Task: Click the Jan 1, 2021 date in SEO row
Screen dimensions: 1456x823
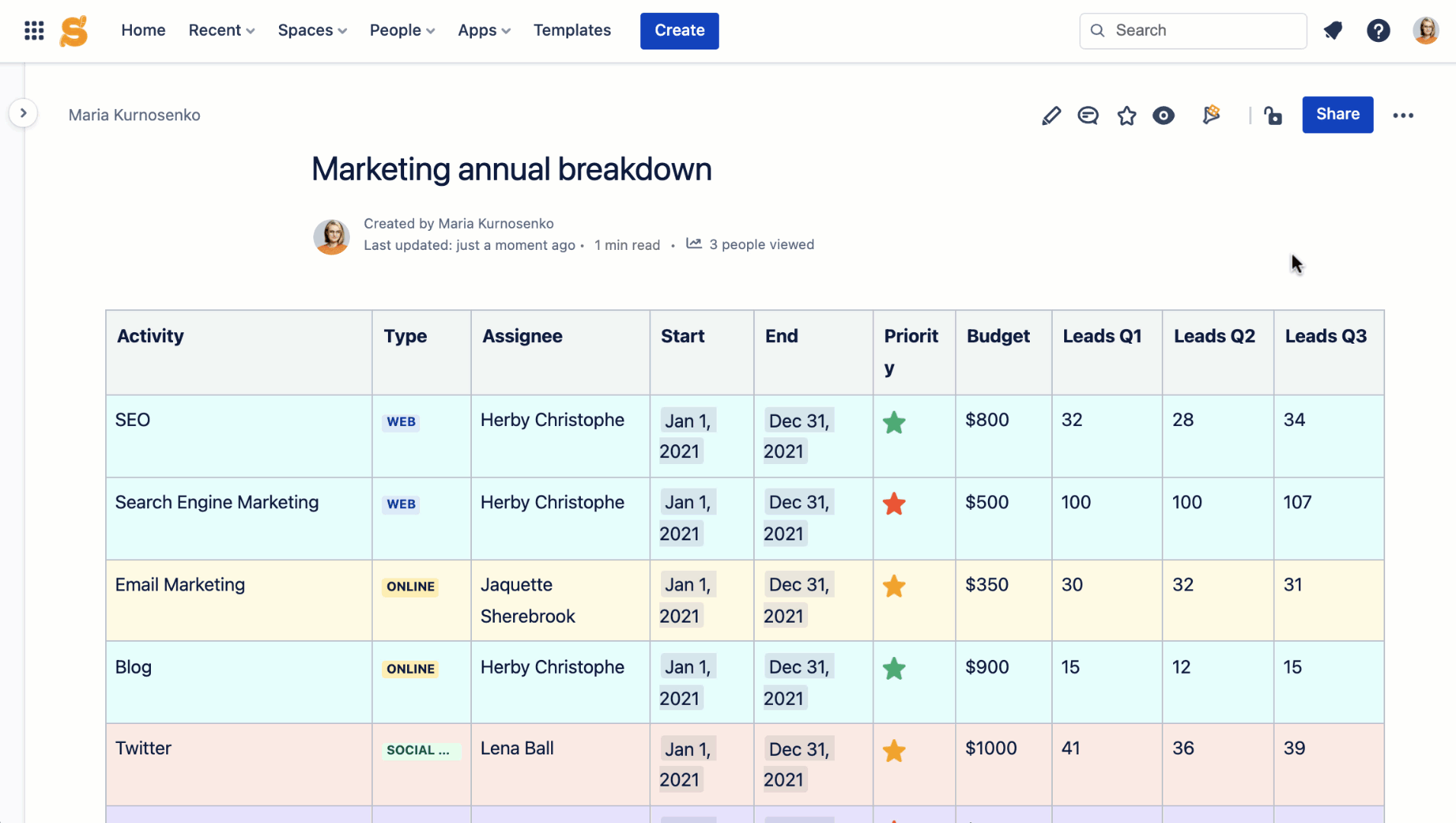Action: pos(686,436)
